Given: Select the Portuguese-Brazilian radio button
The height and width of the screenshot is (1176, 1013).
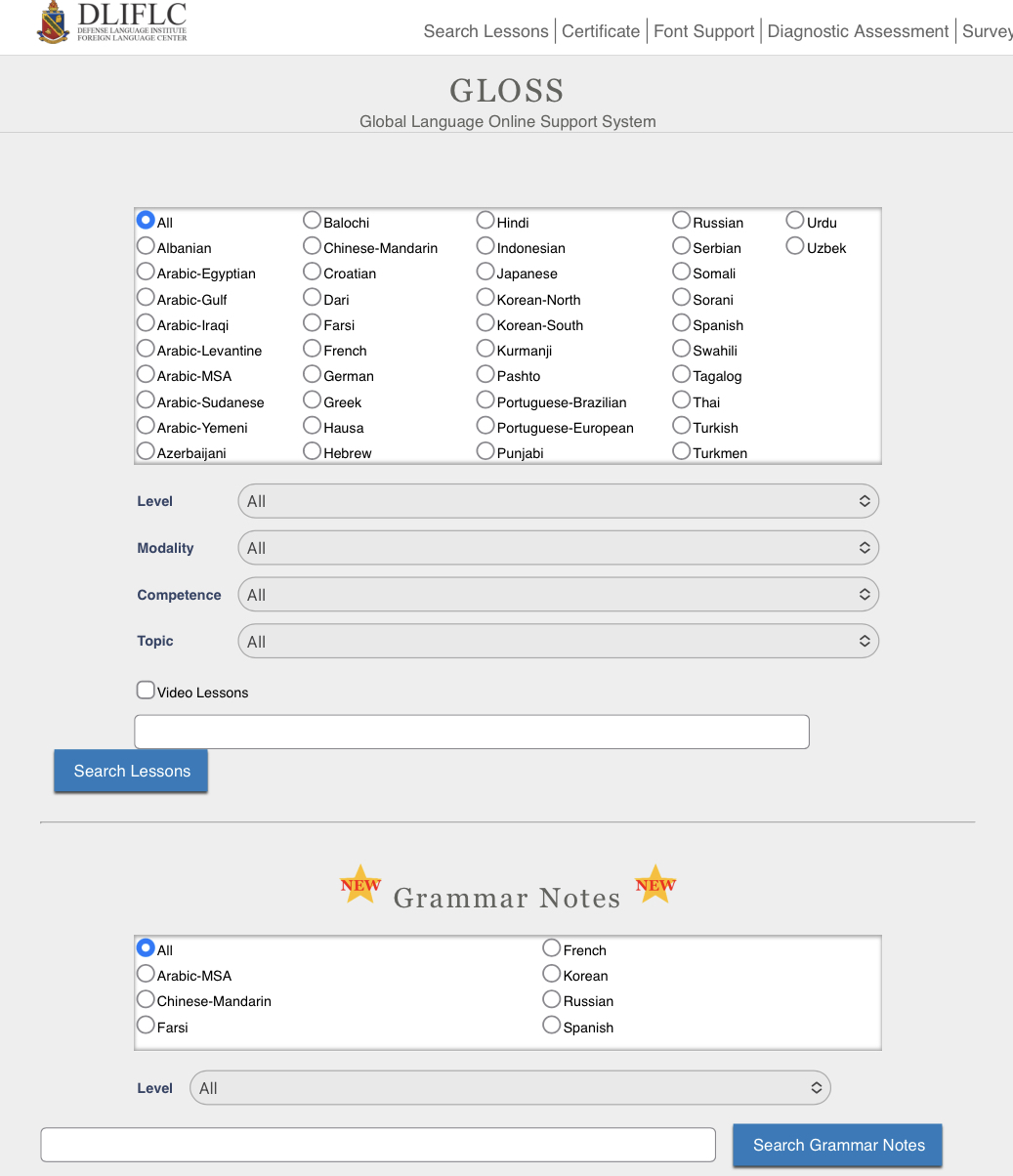Looking at the screenshot, I should tap(485, 400).
